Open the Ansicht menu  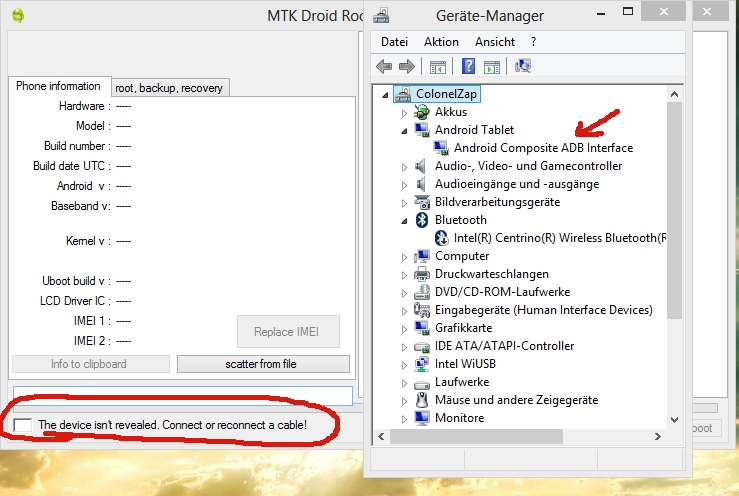[495, 42]
